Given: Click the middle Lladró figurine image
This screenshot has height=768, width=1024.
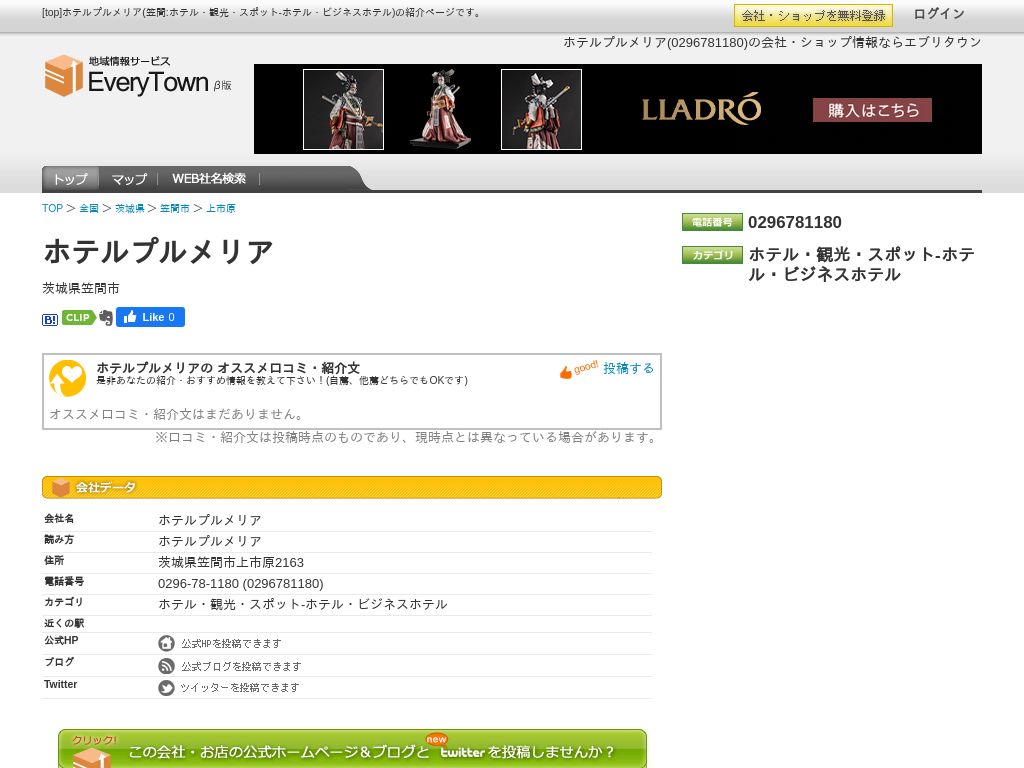Looking at the screenshot, I should coord(442,108).
